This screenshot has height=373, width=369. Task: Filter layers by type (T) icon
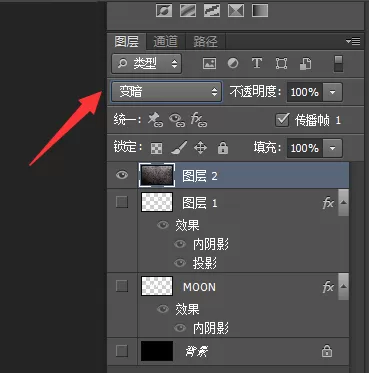pos(257,63)
